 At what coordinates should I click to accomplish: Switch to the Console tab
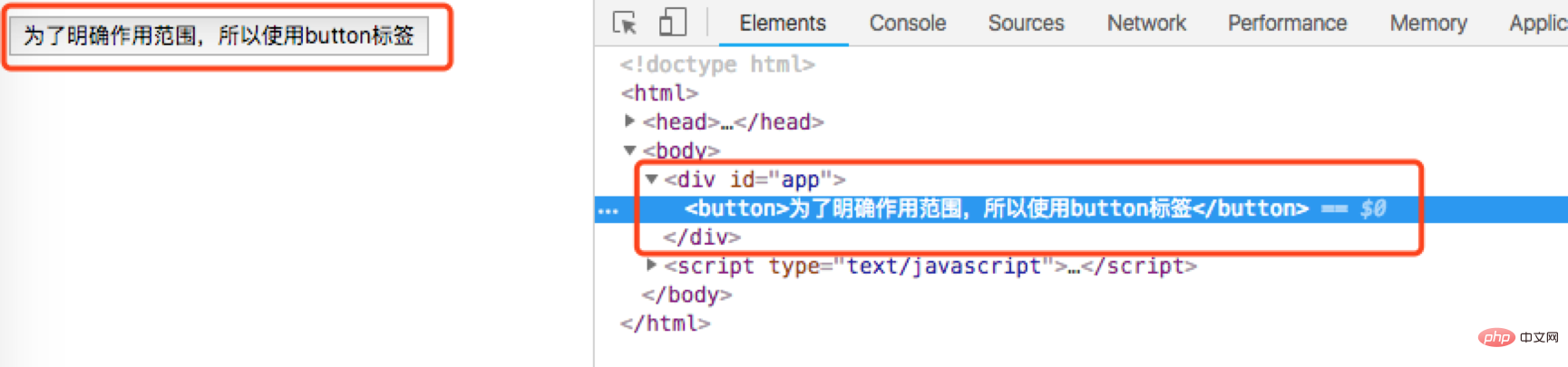pos(908,23)
